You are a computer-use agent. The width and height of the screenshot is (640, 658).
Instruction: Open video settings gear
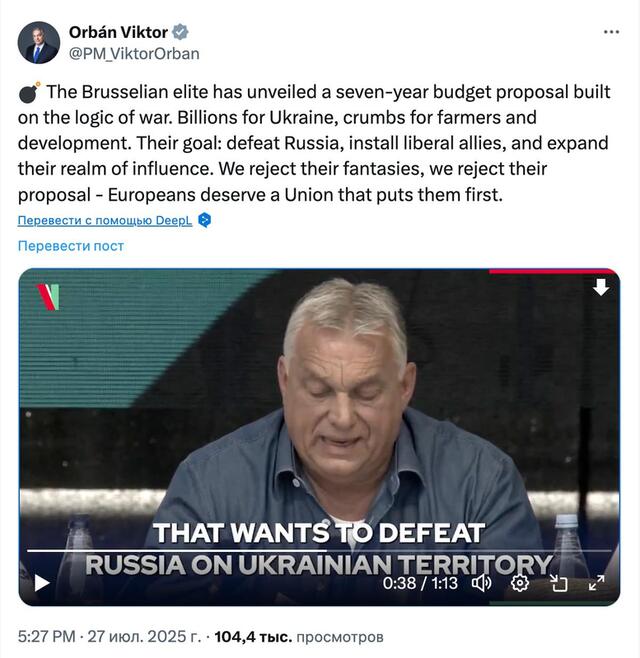(520, 582)
